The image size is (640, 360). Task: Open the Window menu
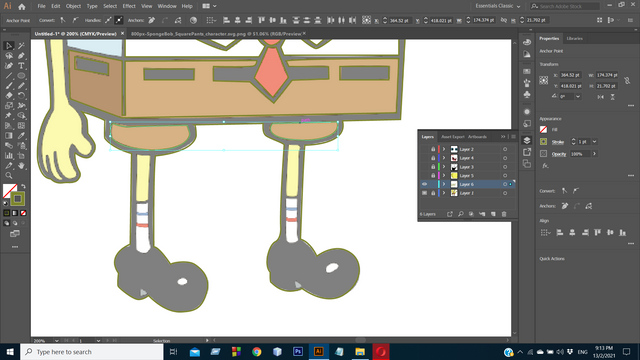tap(167, 6)
